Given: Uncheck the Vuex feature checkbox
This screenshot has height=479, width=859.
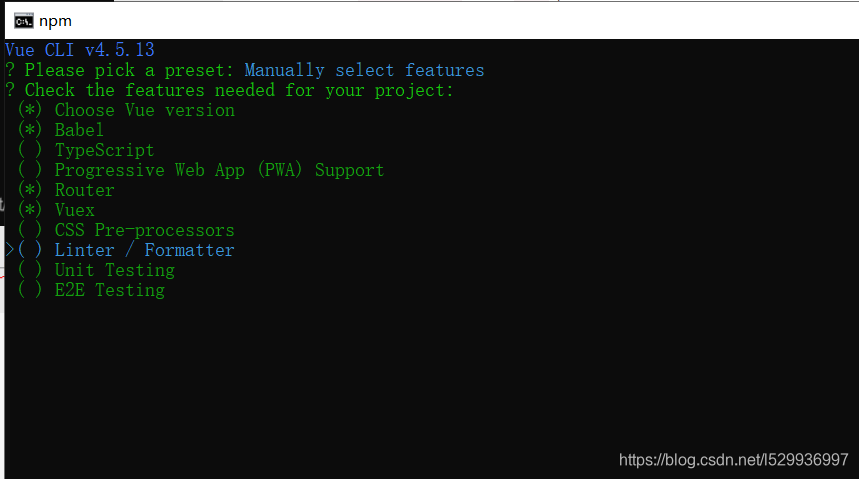Looking at the screenshot, I should point(30,210).
